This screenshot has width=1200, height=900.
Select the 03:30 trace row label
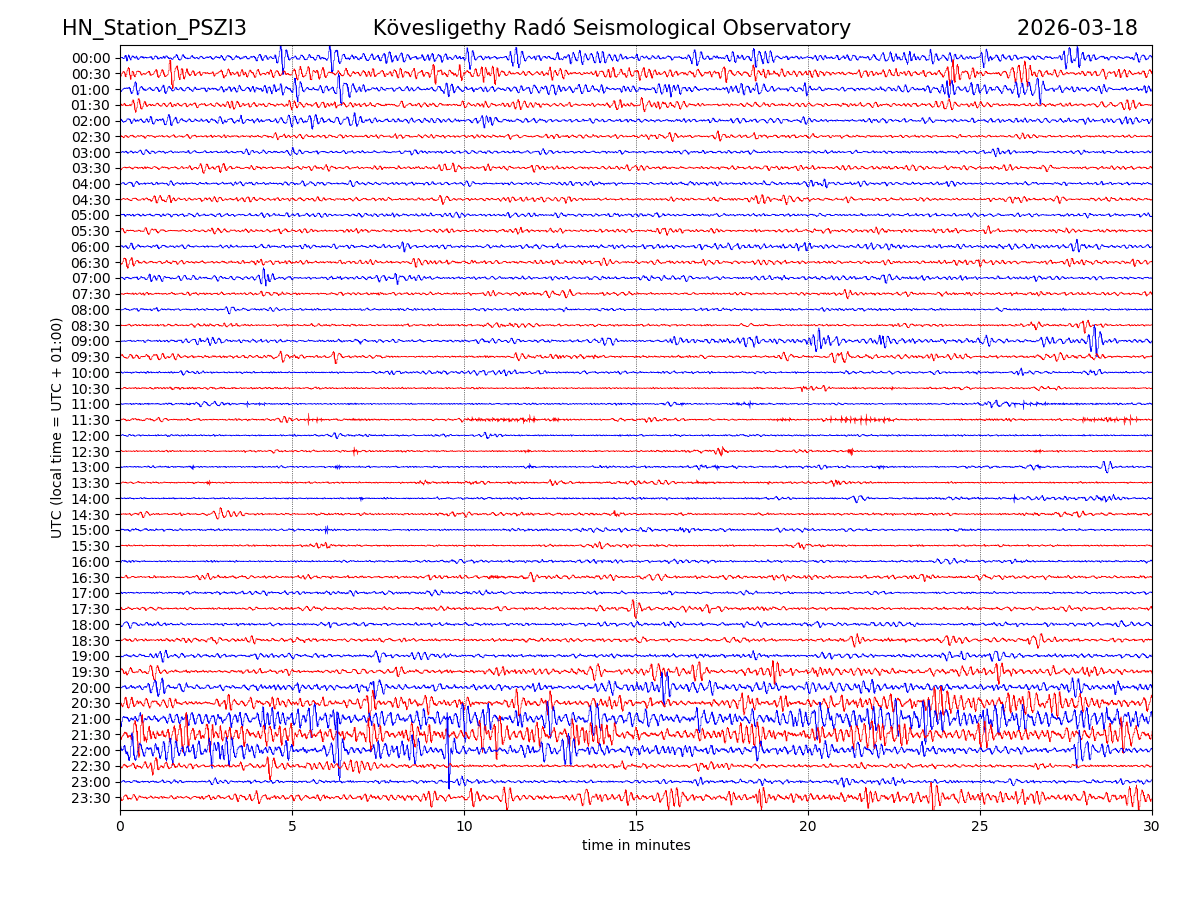click(x=91, y=168)
